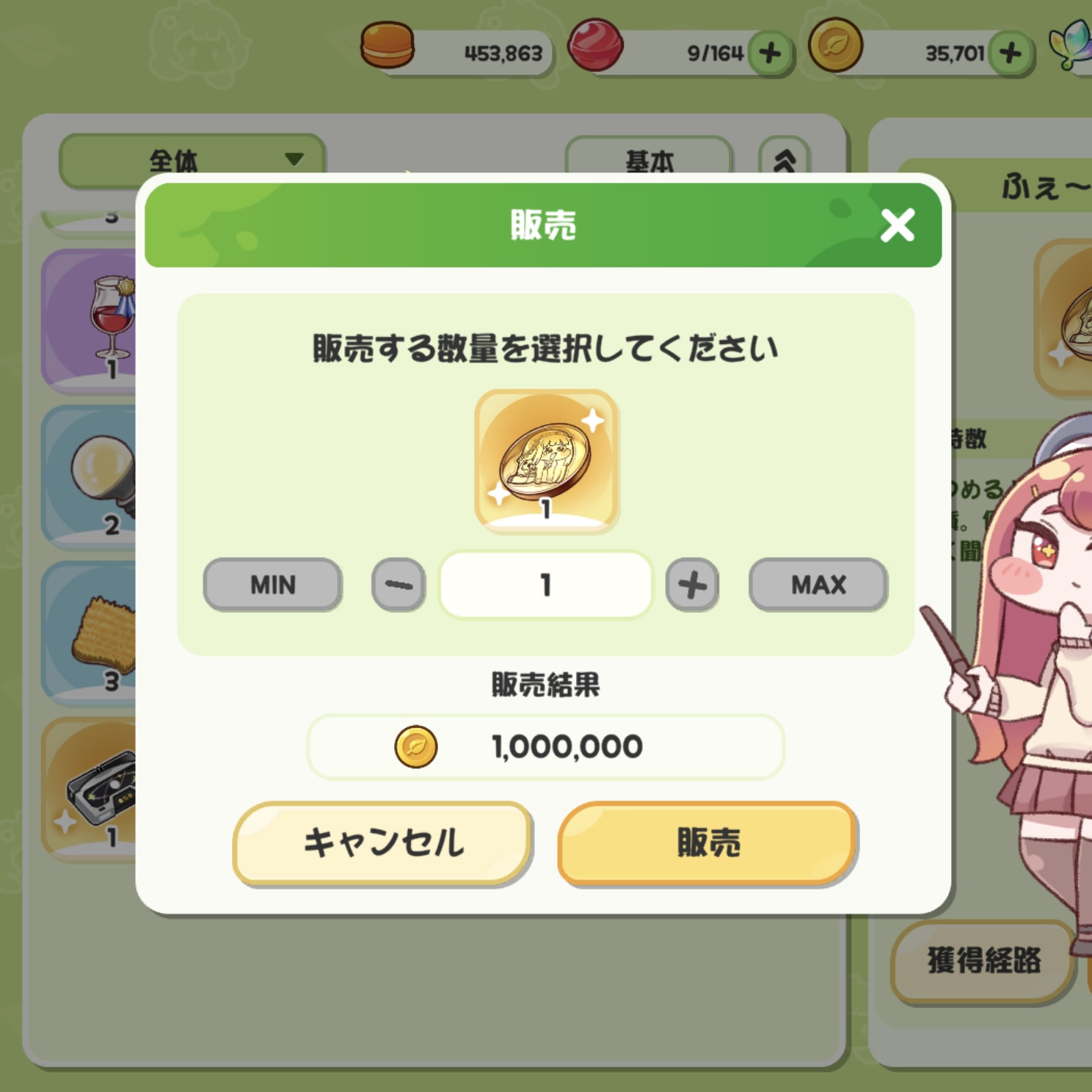Select the wine glass inventory item
This screenshot has width=1092, height=1092.
coord(90,321)
